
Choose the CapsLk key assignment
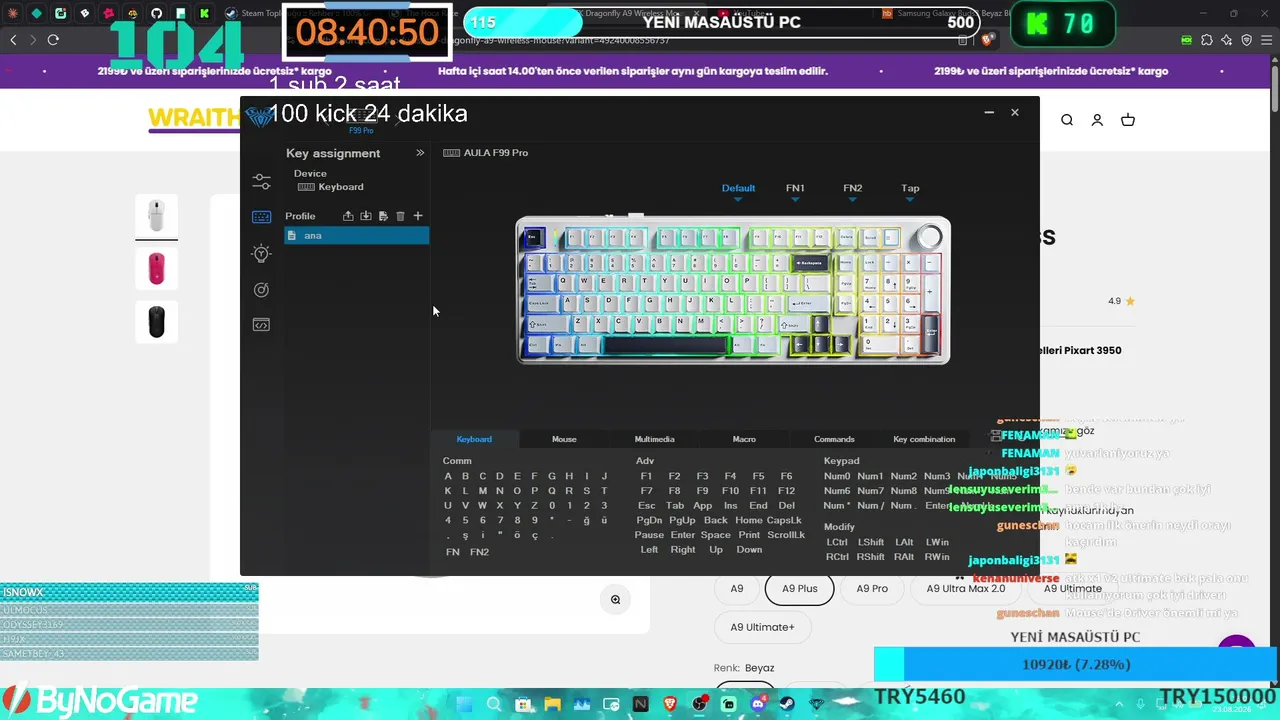785,521
